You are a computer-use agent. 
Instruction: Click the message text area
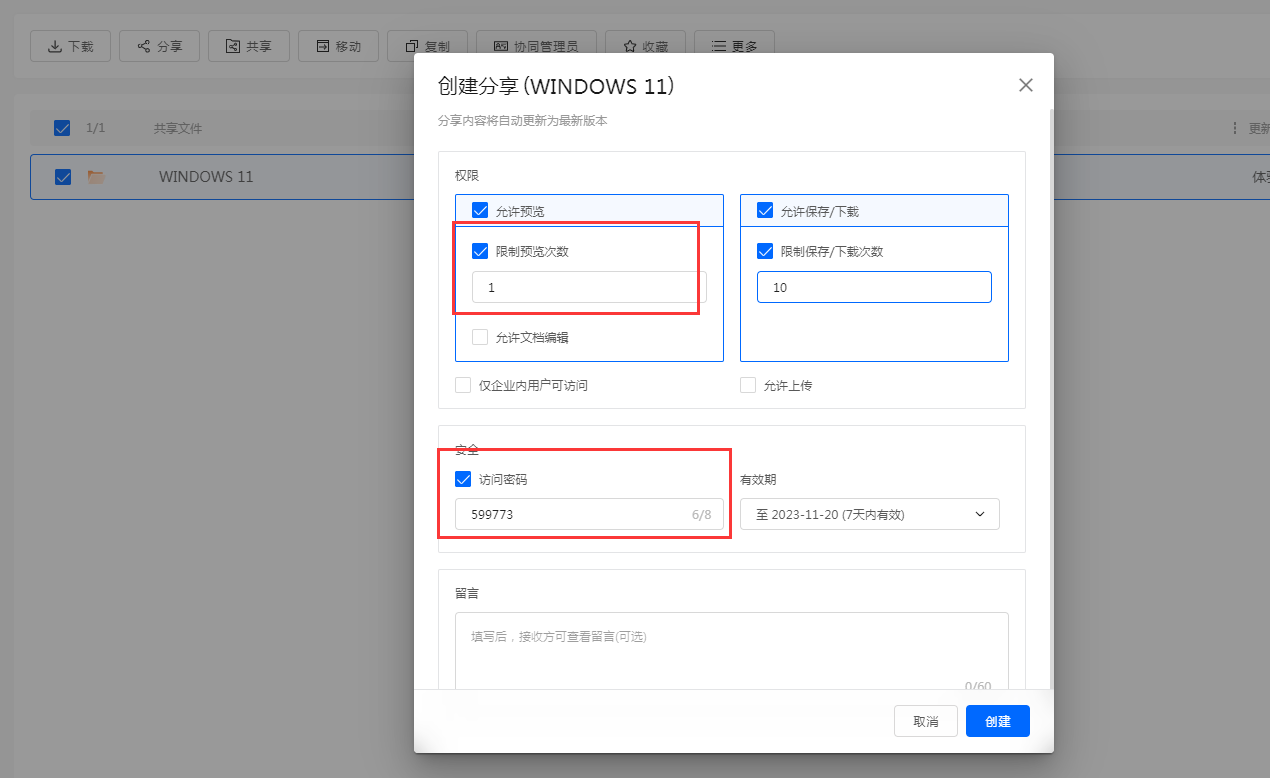(731, 650)
